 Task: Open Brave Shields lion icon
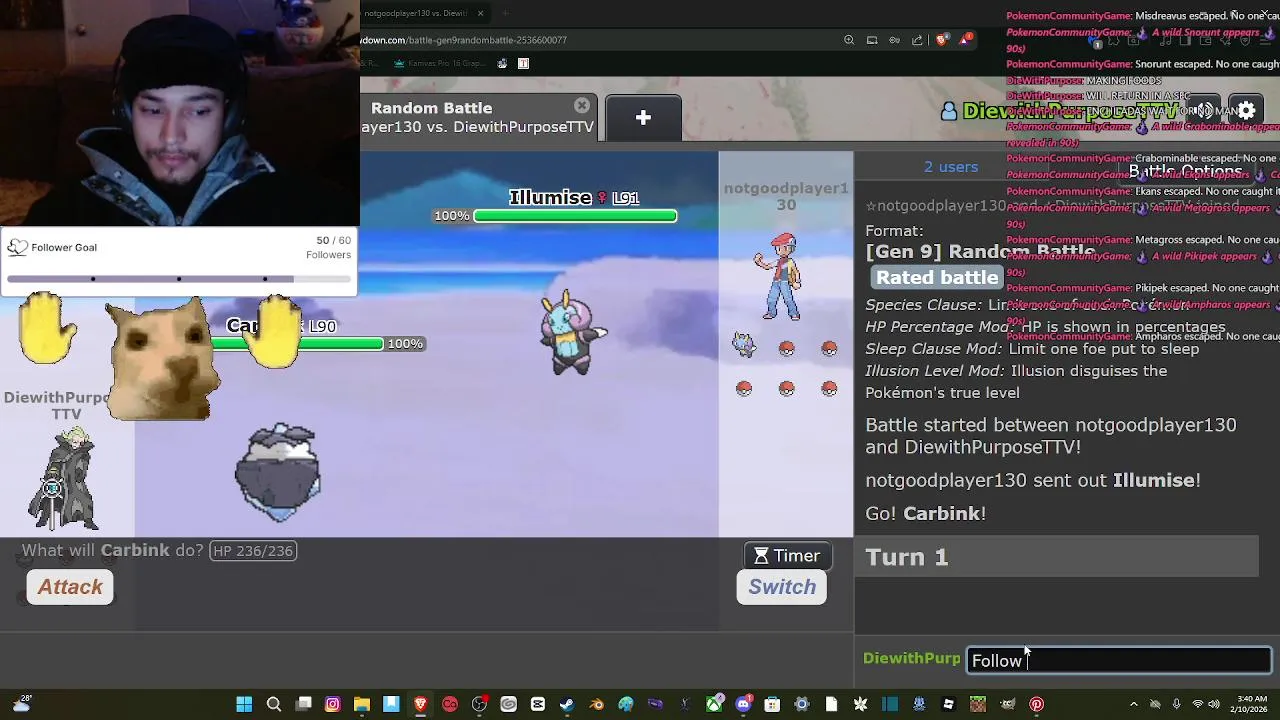point(942,40)
